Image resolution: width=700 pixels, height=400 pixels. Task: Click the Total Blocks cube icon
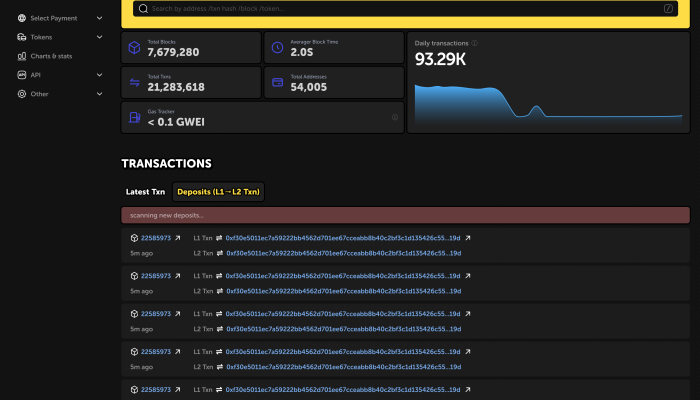134,47
